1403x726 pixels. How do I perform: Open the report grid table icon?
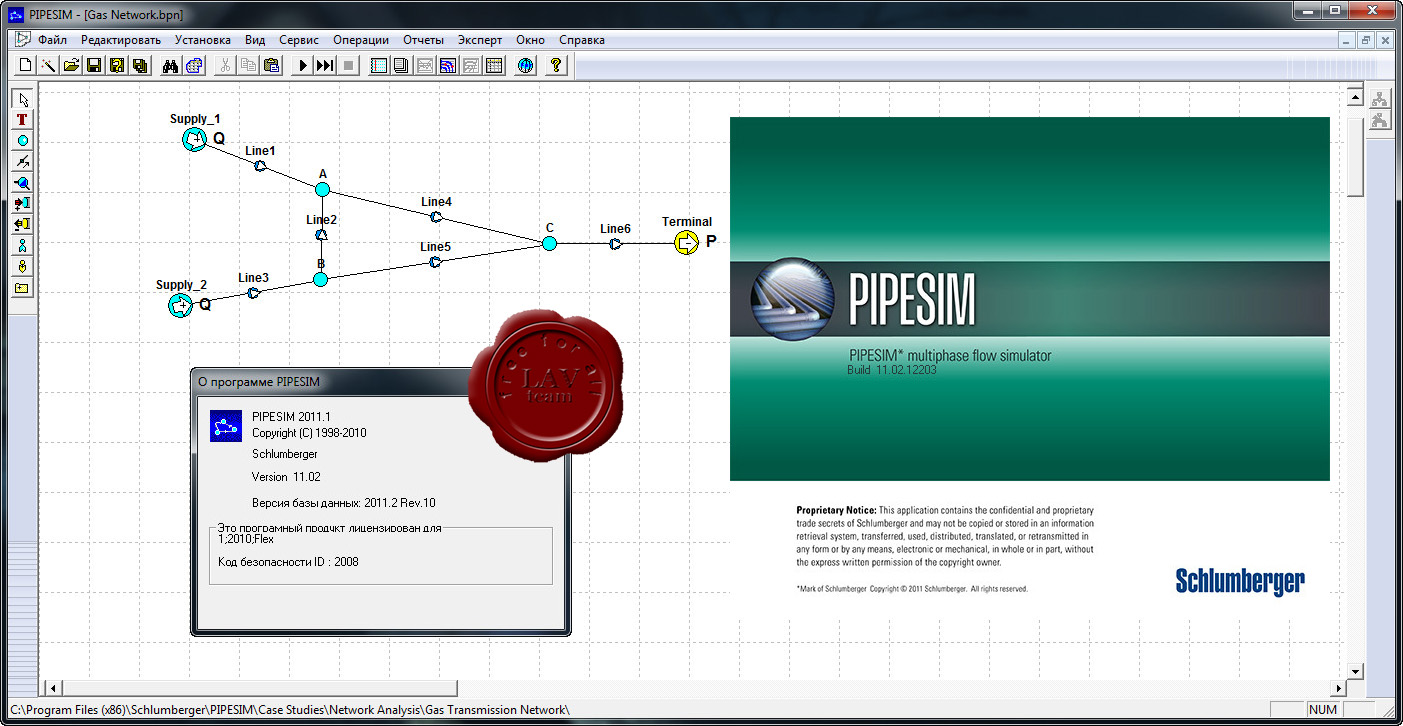[493, 65]
